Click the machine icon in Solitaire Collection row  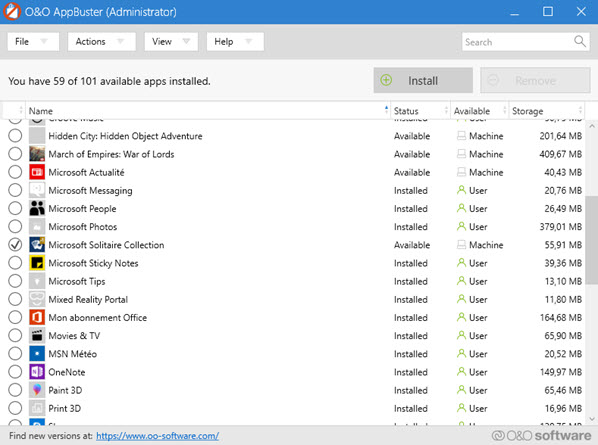(461, 245)
